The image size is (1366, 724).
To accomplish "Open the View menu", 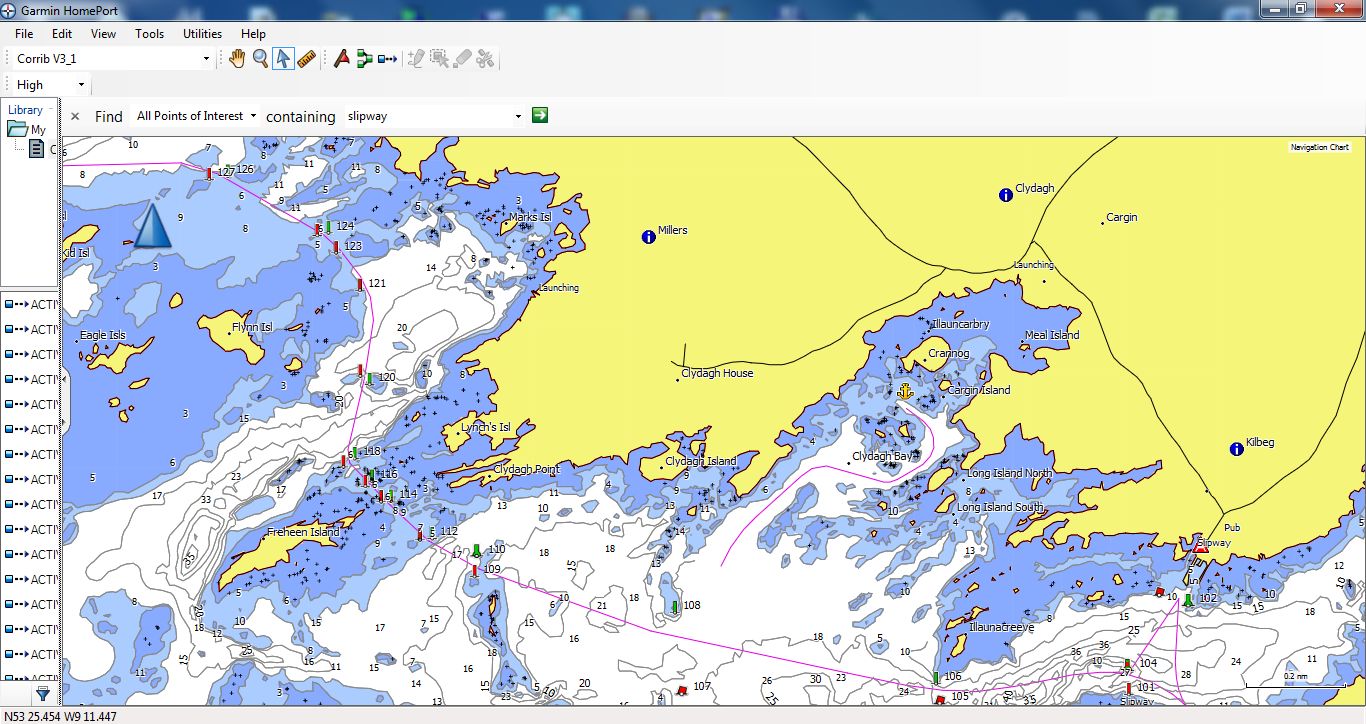I will click(103, 33).
